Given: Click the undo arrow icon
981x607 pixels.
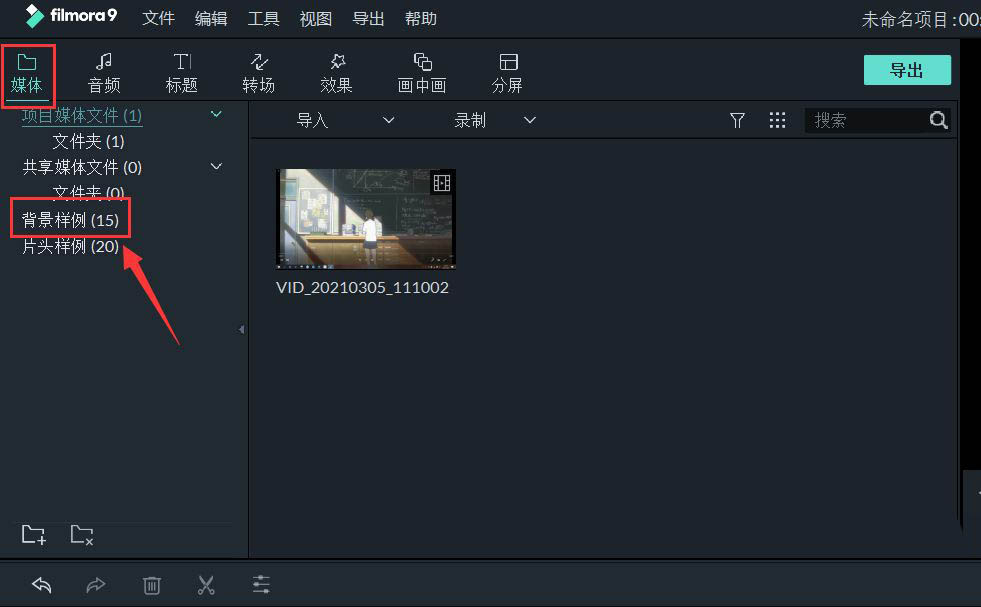Looking at the screenshot, I should [x=41, y=585].
